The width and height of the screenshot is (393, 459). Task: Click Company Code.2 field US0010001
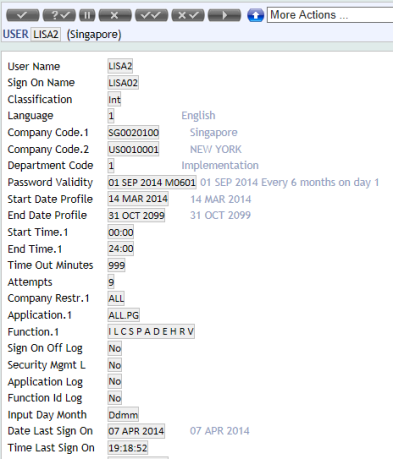pyautogui.click(x=133, y=149)
